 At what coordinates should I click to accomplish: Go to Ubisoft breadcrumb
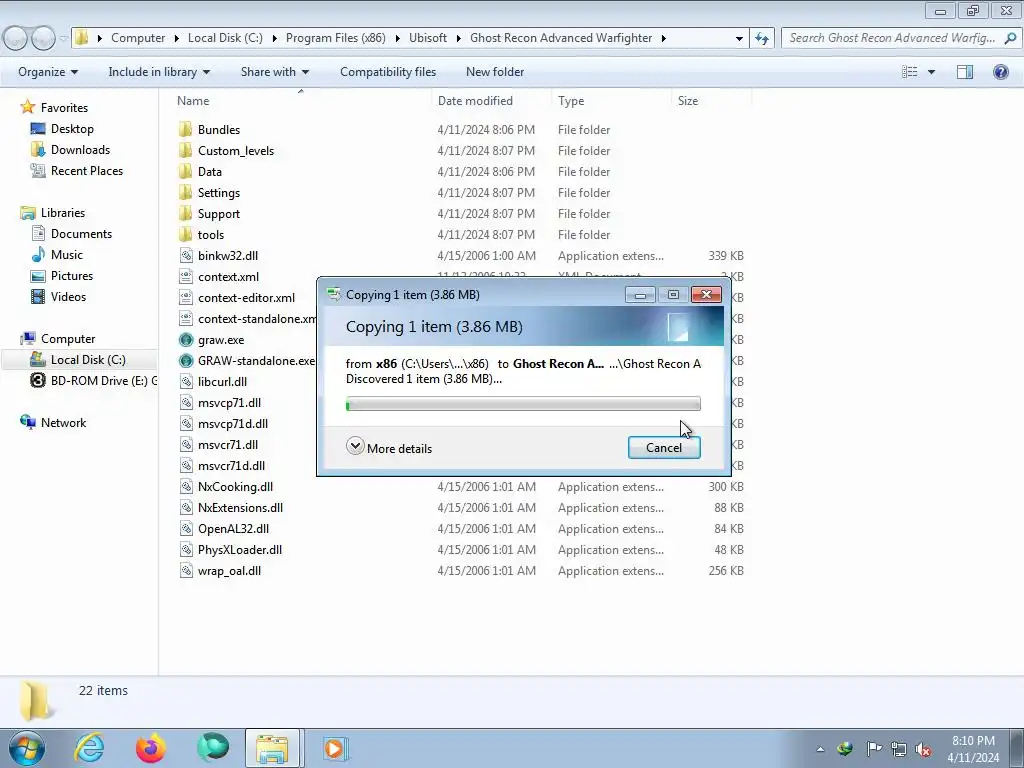428,38
